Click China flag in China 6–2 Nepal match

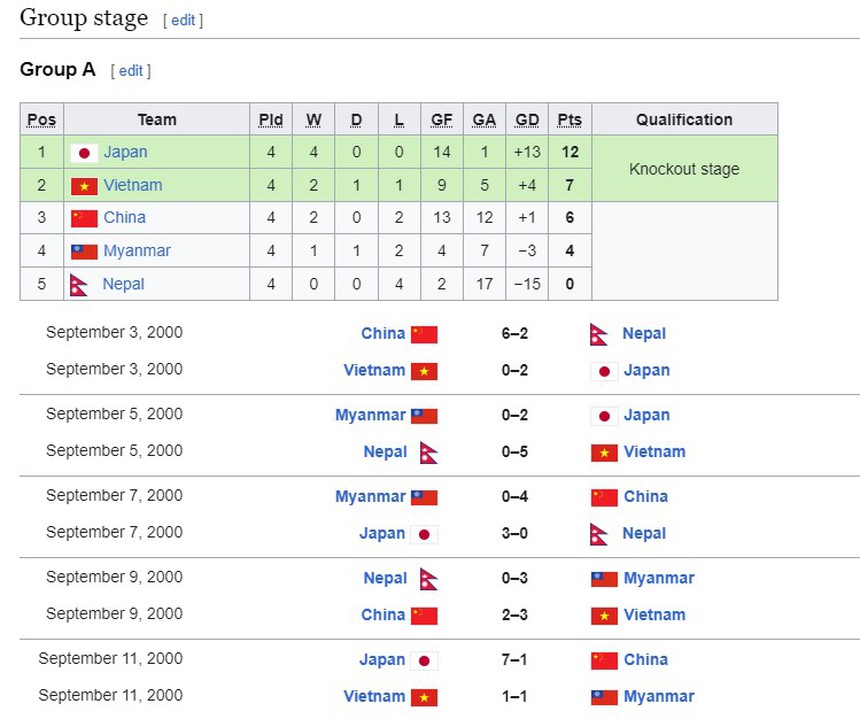coord(424,334)
